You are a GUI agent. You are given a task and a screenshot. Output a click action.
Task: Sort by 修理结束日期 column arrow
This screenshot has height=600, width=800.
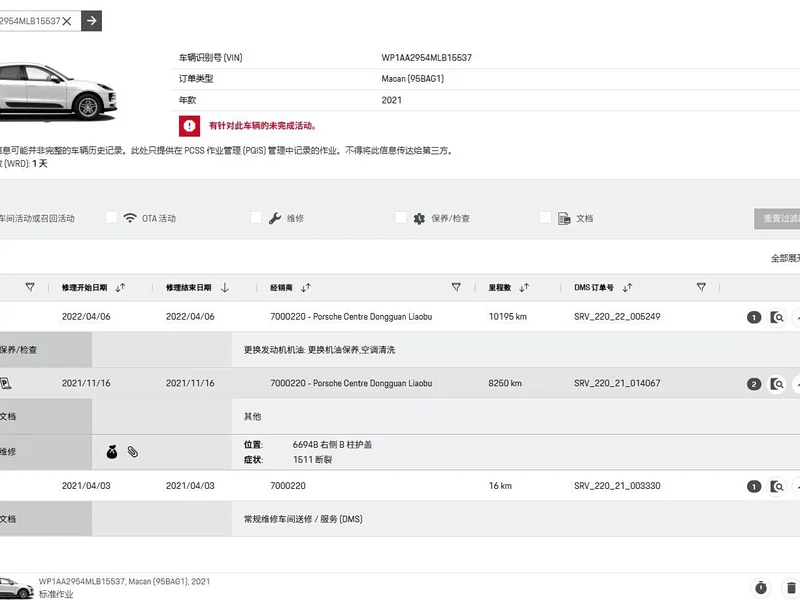pos(224,288)
